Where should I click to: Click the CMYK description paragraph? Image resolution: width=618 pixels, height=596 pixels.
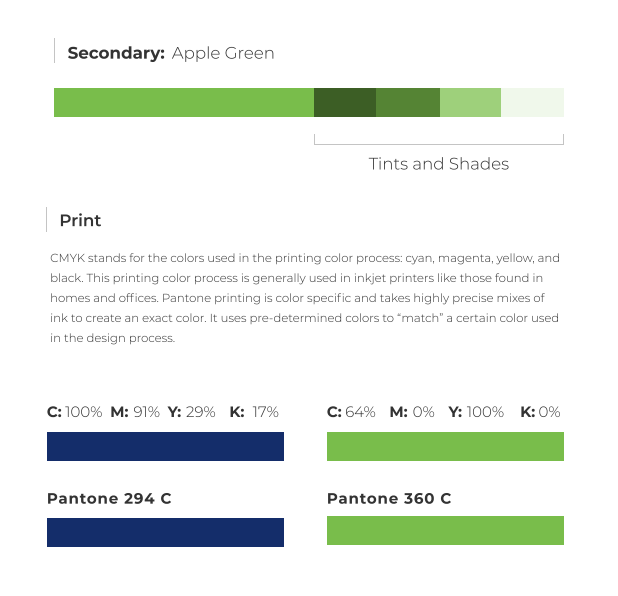pyautogui.click(x=305, y=298)
